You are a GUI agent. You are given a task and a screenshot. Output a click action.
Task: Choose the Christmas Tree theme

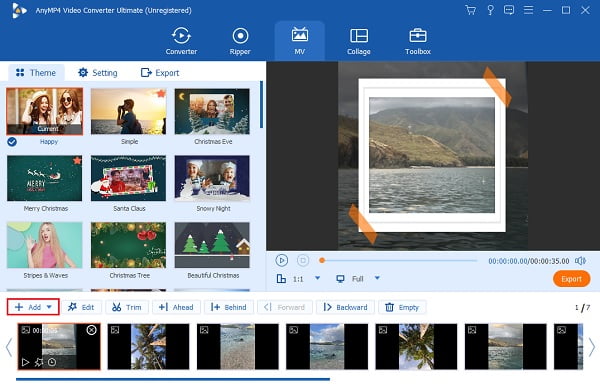click(x=129, y=245)
